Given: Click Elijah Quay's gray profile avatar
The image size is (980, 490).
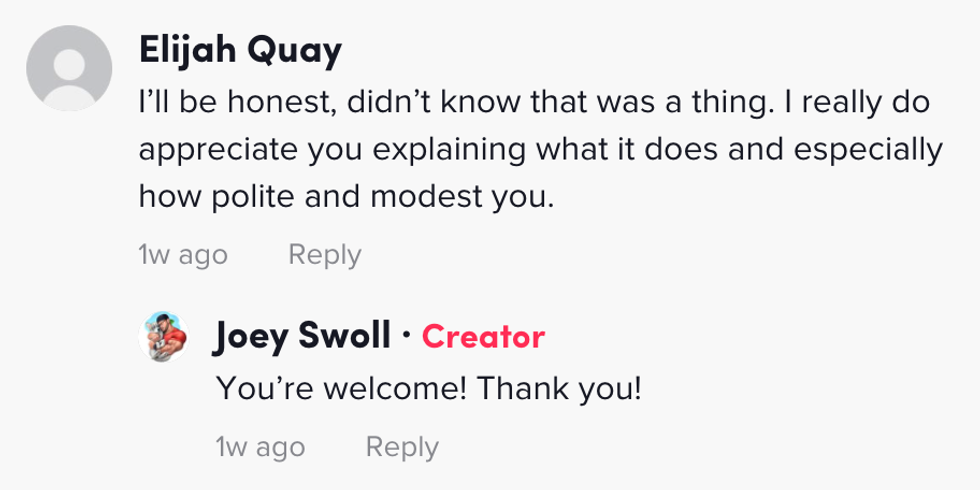Looking at the screenshot, I should pyautogui.click(x=69, y=68).
